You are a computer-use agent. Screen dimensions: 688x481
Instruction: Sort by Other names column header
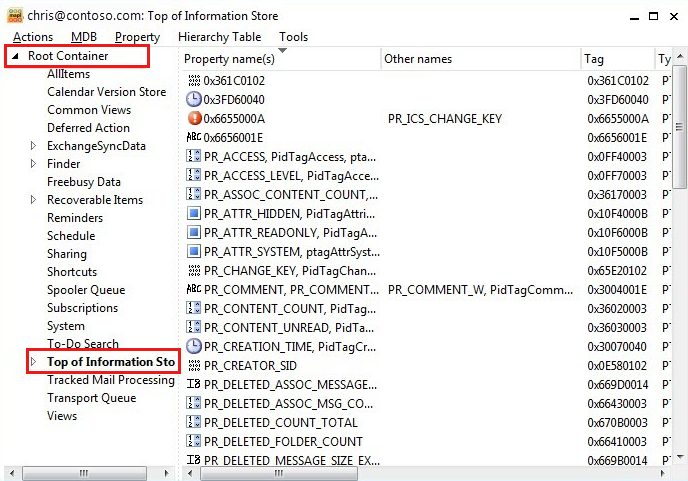pos(480,59)
